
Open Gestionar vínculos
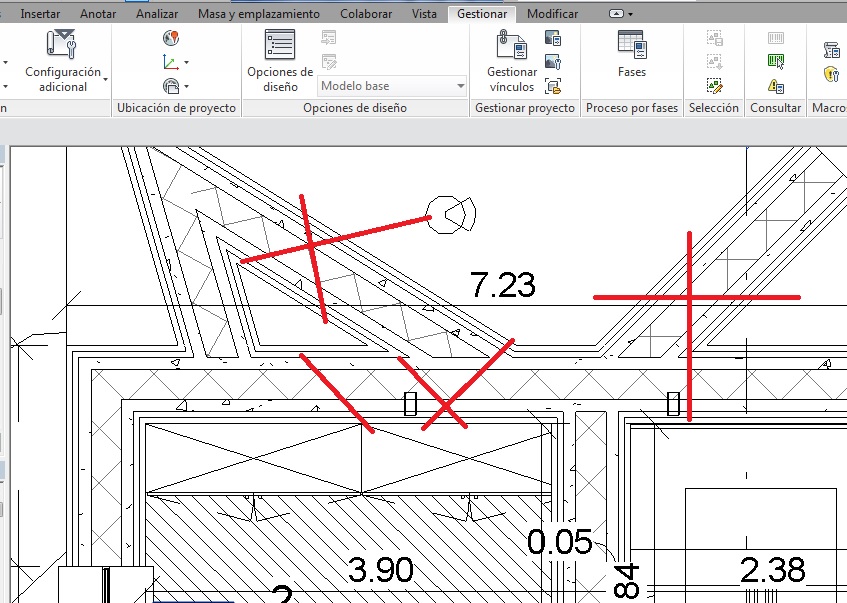tap(511, 60)
